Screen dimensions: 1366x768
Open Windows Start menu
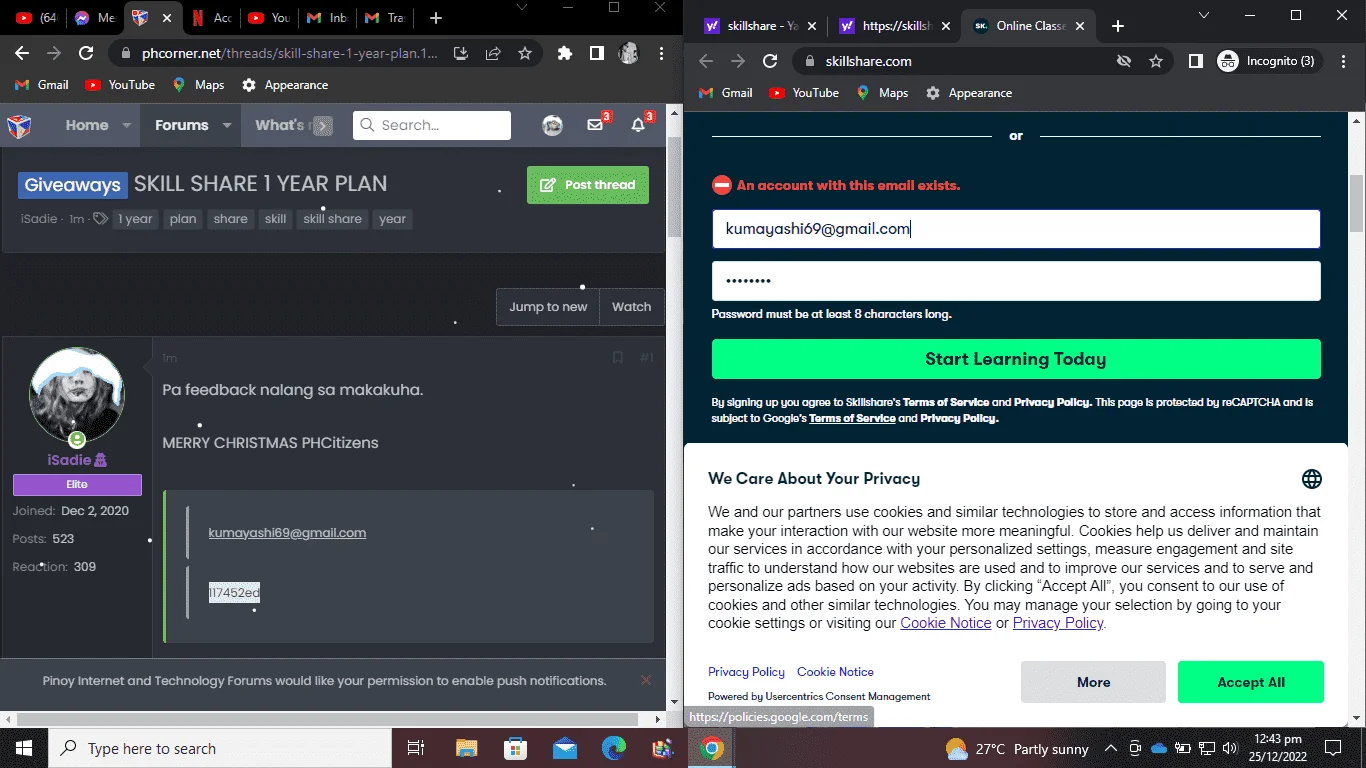coord(23,748)
